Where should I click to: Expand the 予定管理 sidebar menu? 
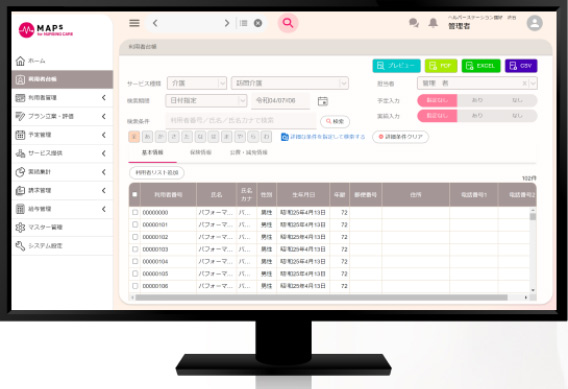click(62, 135)
